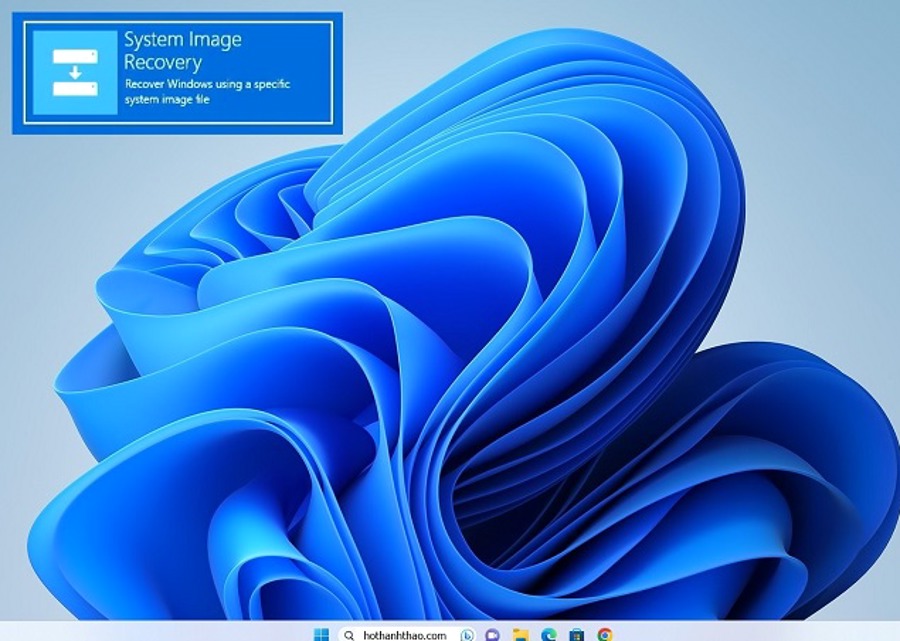Open Microsoft Store from the taskbar
This screenshot has width=900, height=641.
pyautogui.click(x=576, y=635)
